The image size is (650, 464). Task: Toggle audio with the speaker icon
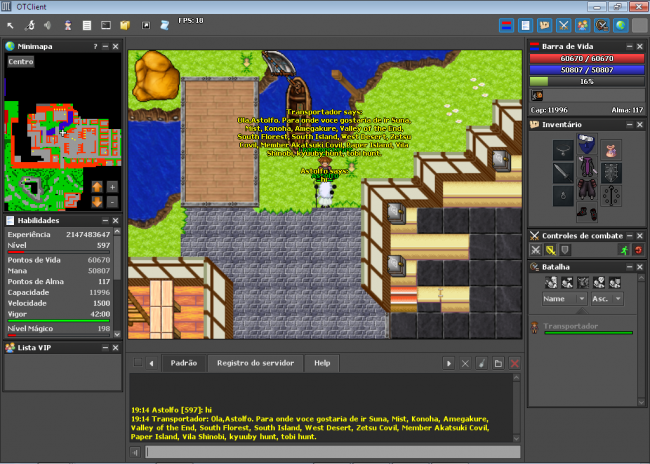coord(48,26)
